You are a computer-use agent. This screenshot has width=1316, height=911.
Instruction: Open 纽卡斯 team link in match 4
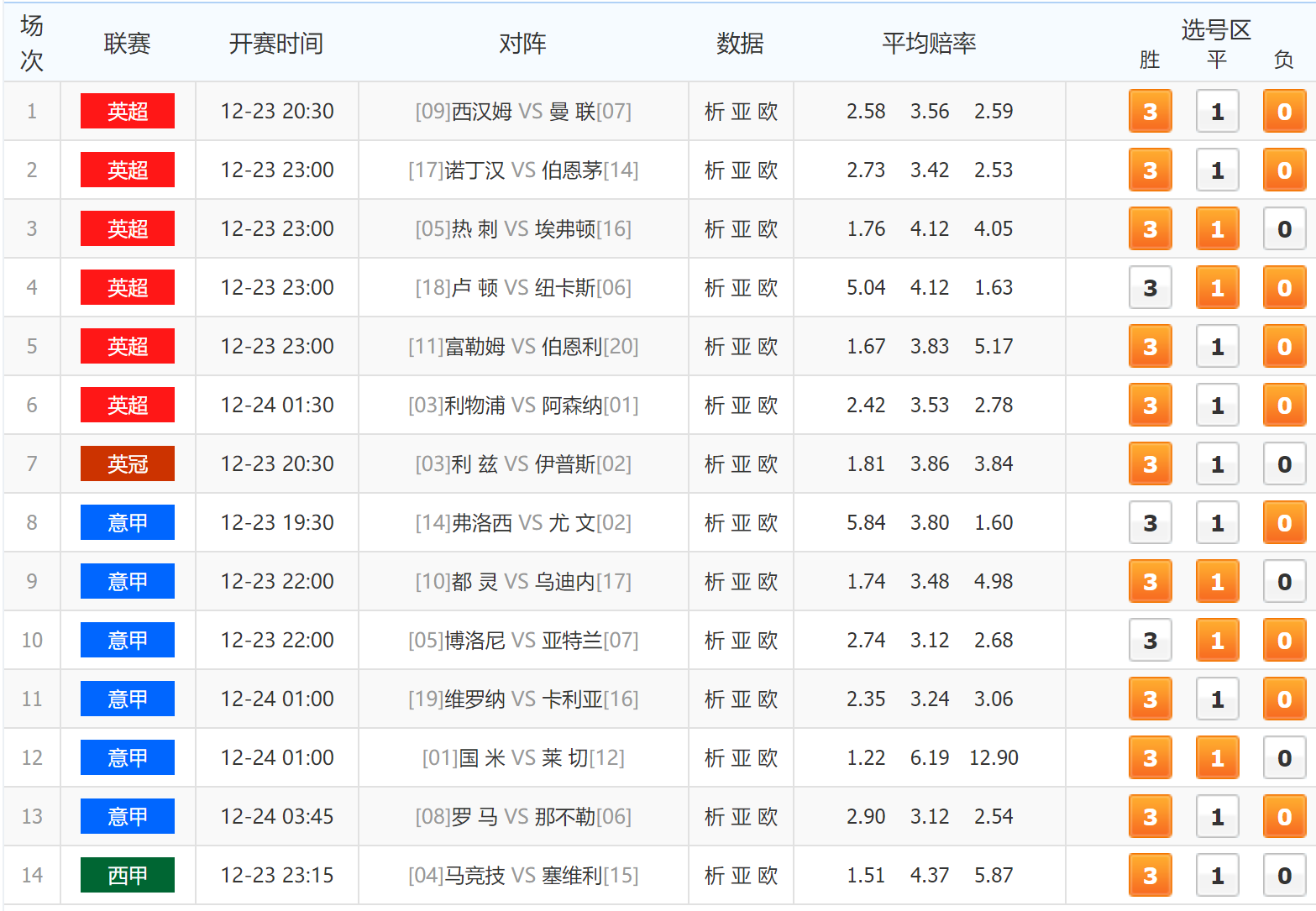(x=565, y=287)
